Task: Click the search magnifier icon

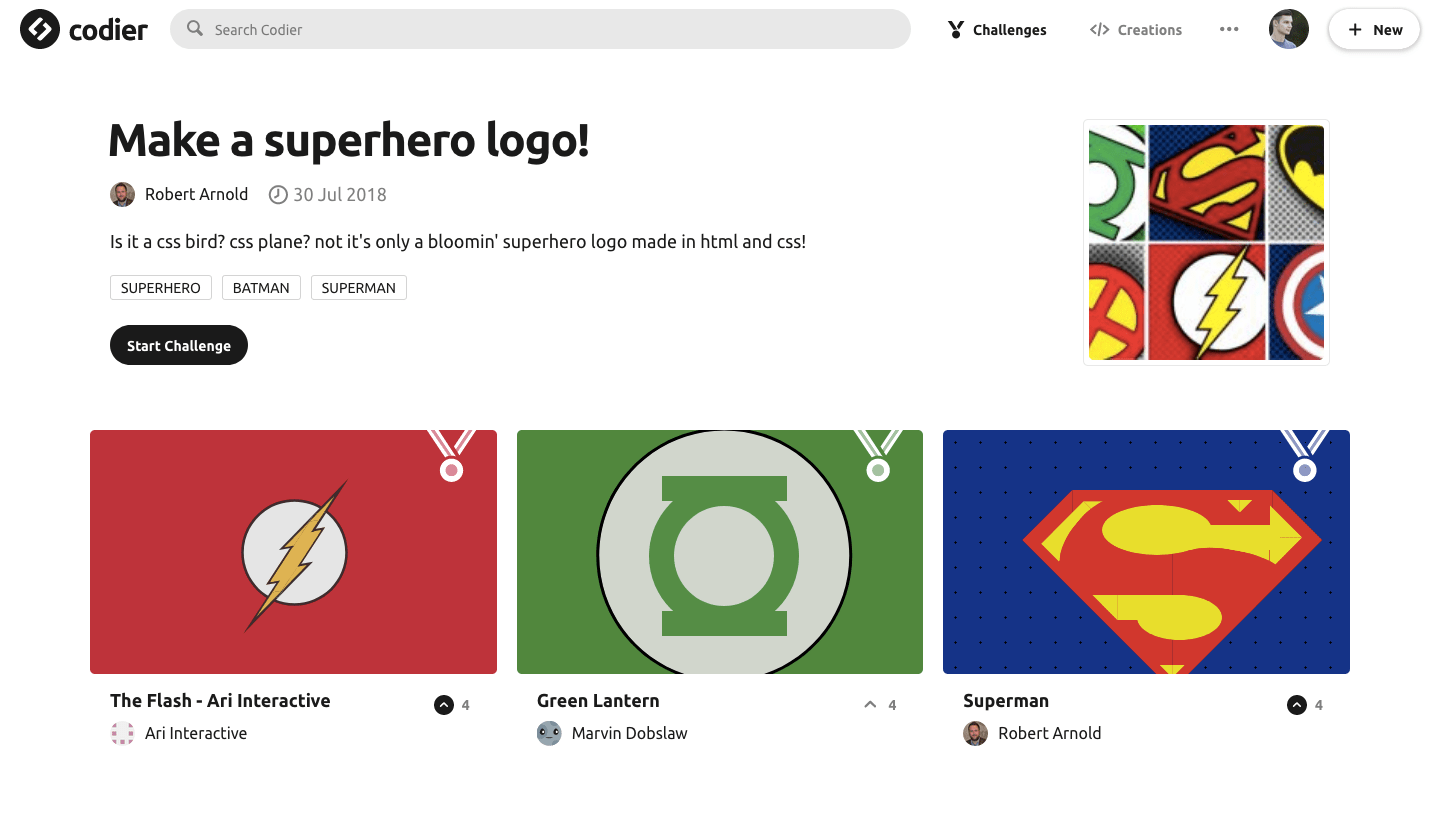Action: 195,29
